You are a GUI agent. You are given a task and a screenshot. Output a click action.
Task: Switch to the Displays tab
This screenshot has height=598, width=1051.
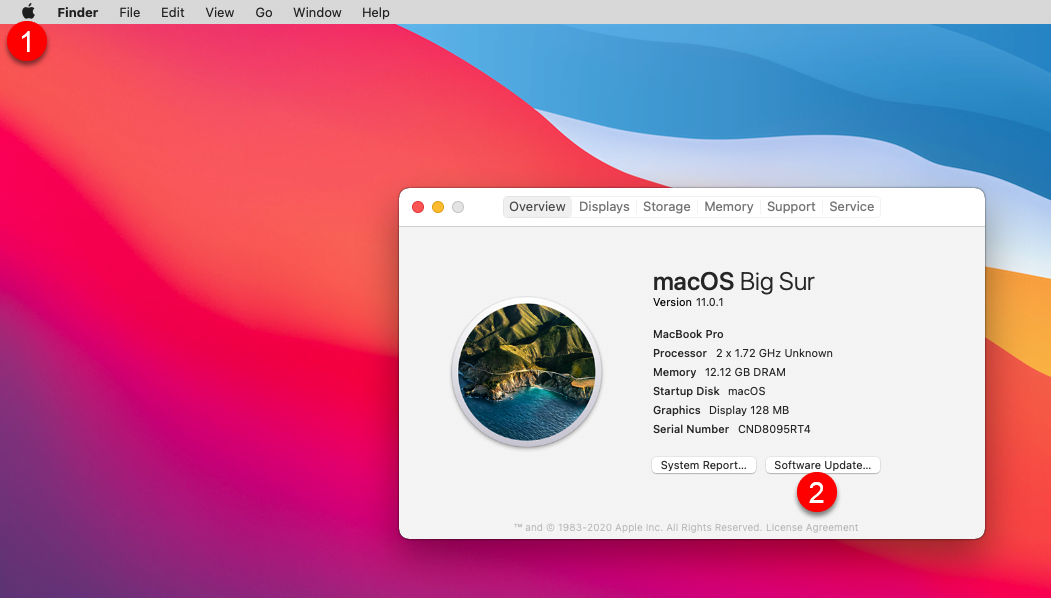tap(604, 206)
